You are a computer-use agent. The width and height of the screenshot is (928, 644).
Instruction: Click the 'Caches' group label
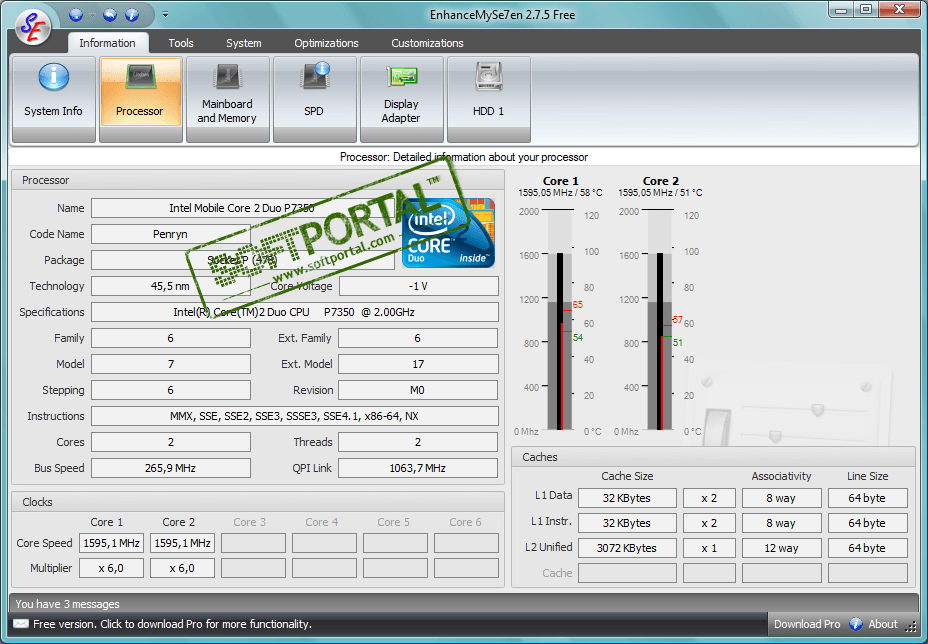tap(540, 457)
